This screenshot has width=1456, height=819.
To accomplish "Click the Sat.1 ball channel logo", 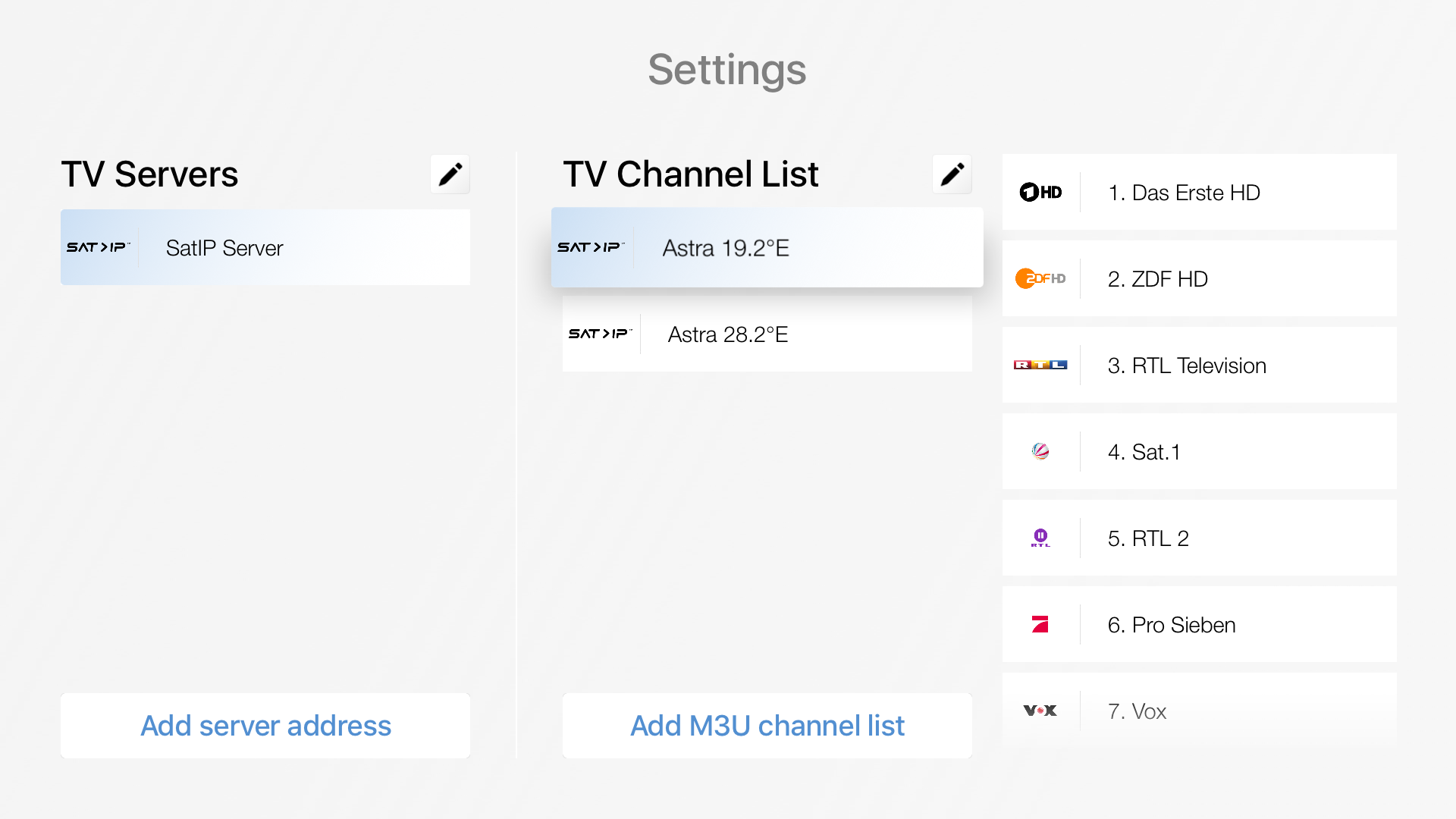I will [1040, 452].
